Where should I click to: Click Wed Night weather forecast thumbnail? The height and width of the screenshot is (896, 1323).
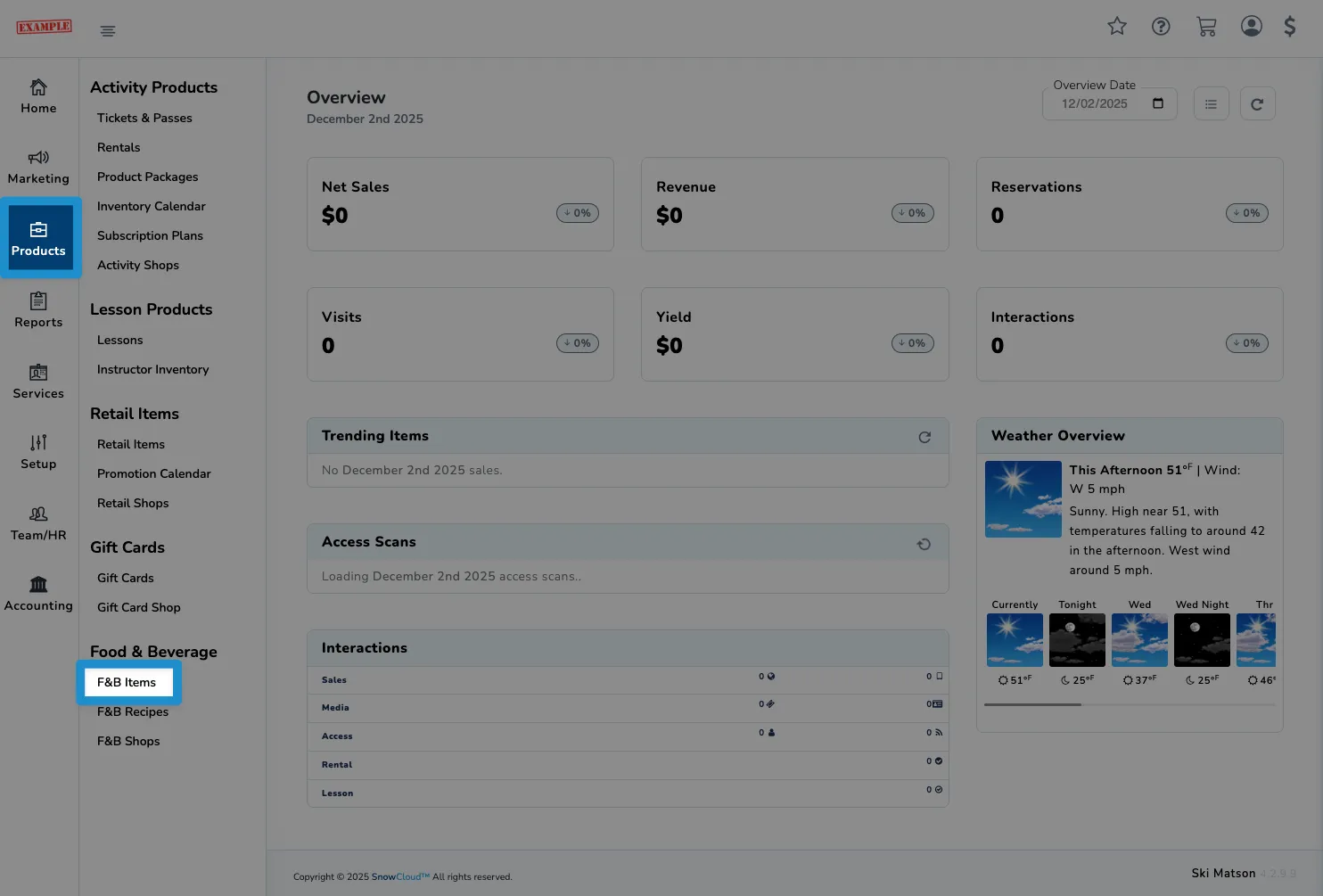pyautogui.click(x=1202, y=640)
